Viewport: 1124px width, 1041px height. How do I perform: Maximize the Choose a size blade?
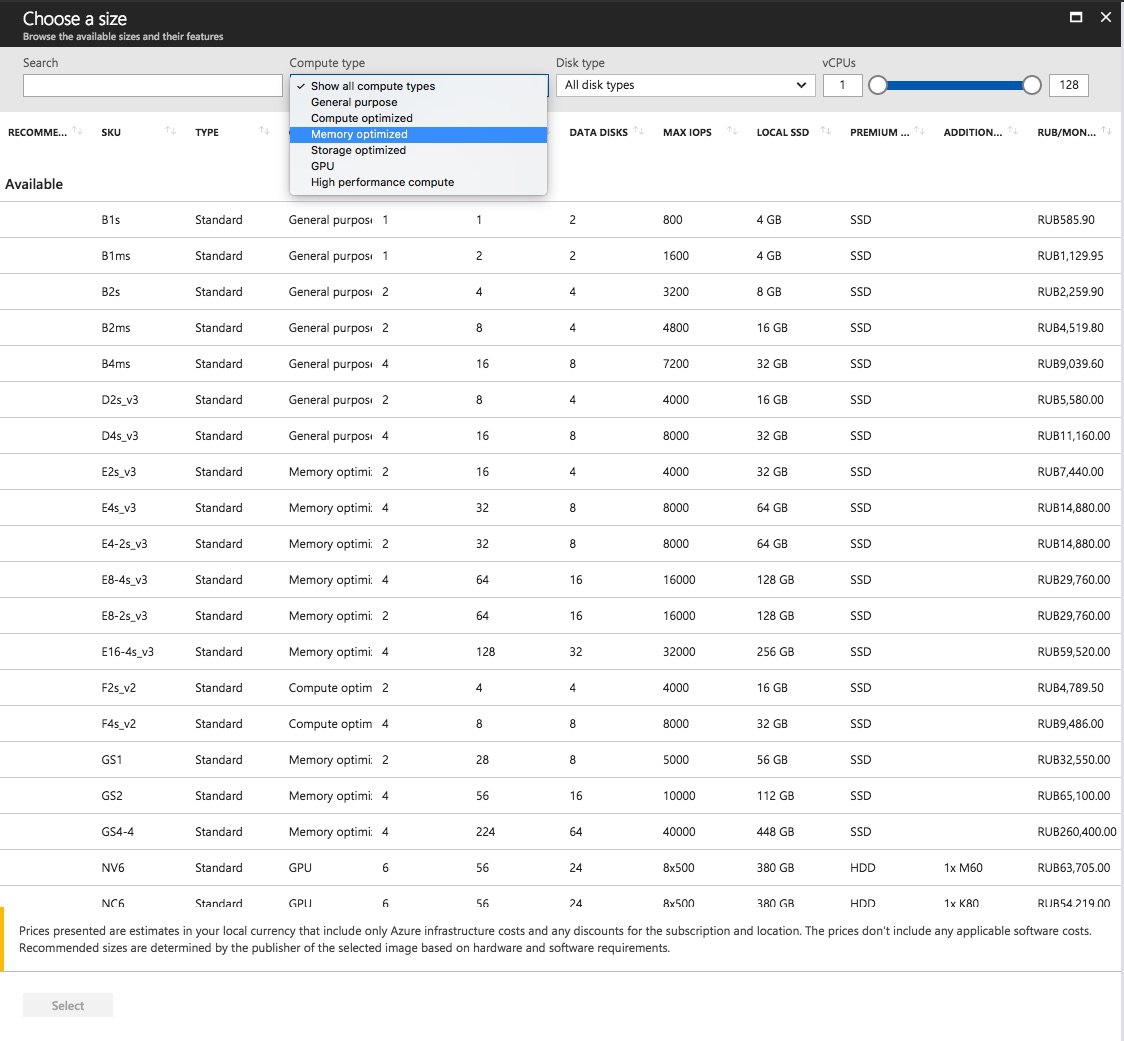point(1075,17)
